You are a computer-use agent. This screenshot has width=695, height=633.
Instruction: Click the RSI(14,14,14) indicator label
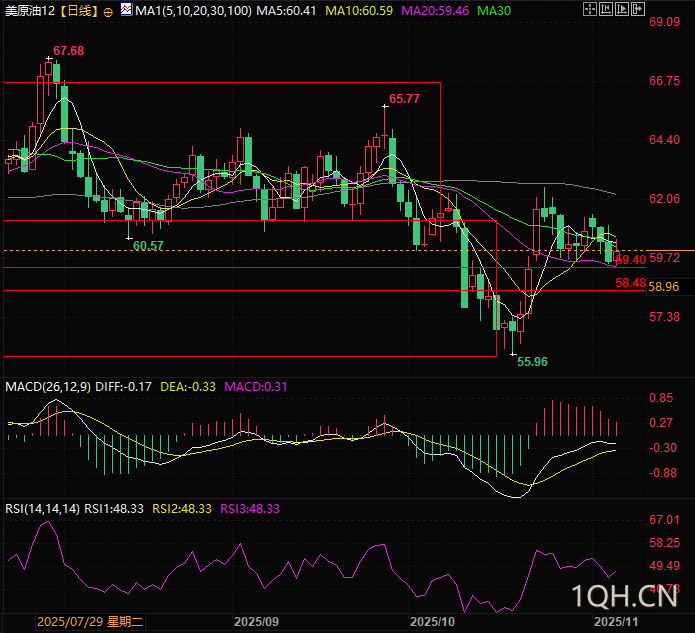(x=41, y=508)
